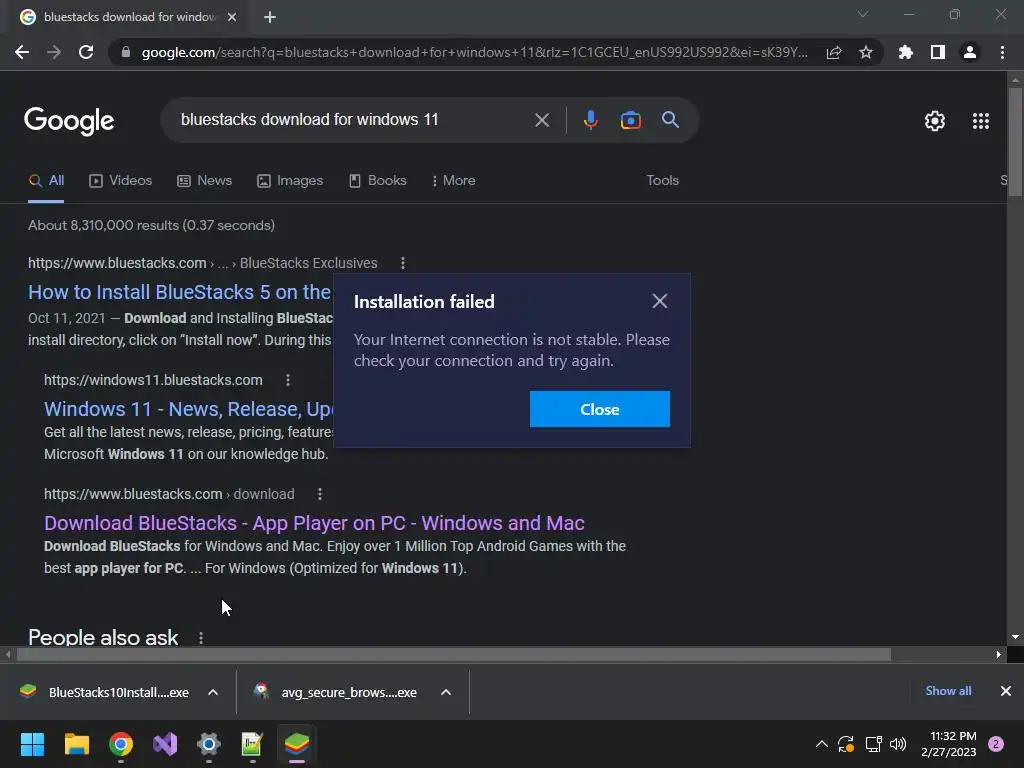The height and width of the screenshot is (768, 1024).
Task: Open the clock showing 11:32 PM
Action: (x=948, y=744)
